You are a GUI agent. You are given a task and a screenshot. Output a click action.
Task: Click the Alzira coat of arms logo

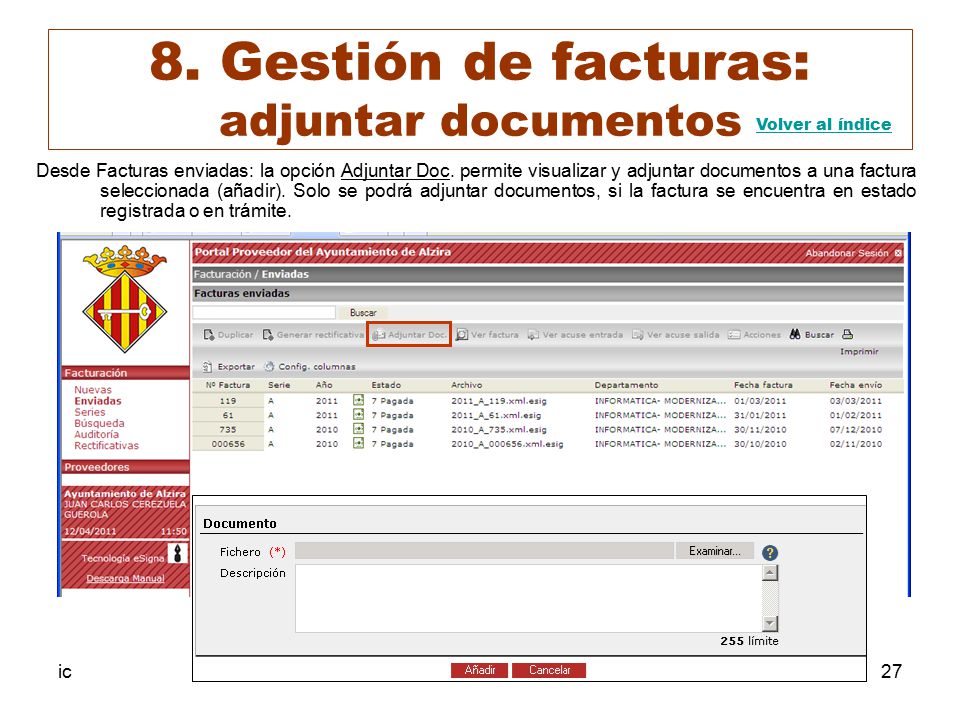tap(125, 299)
